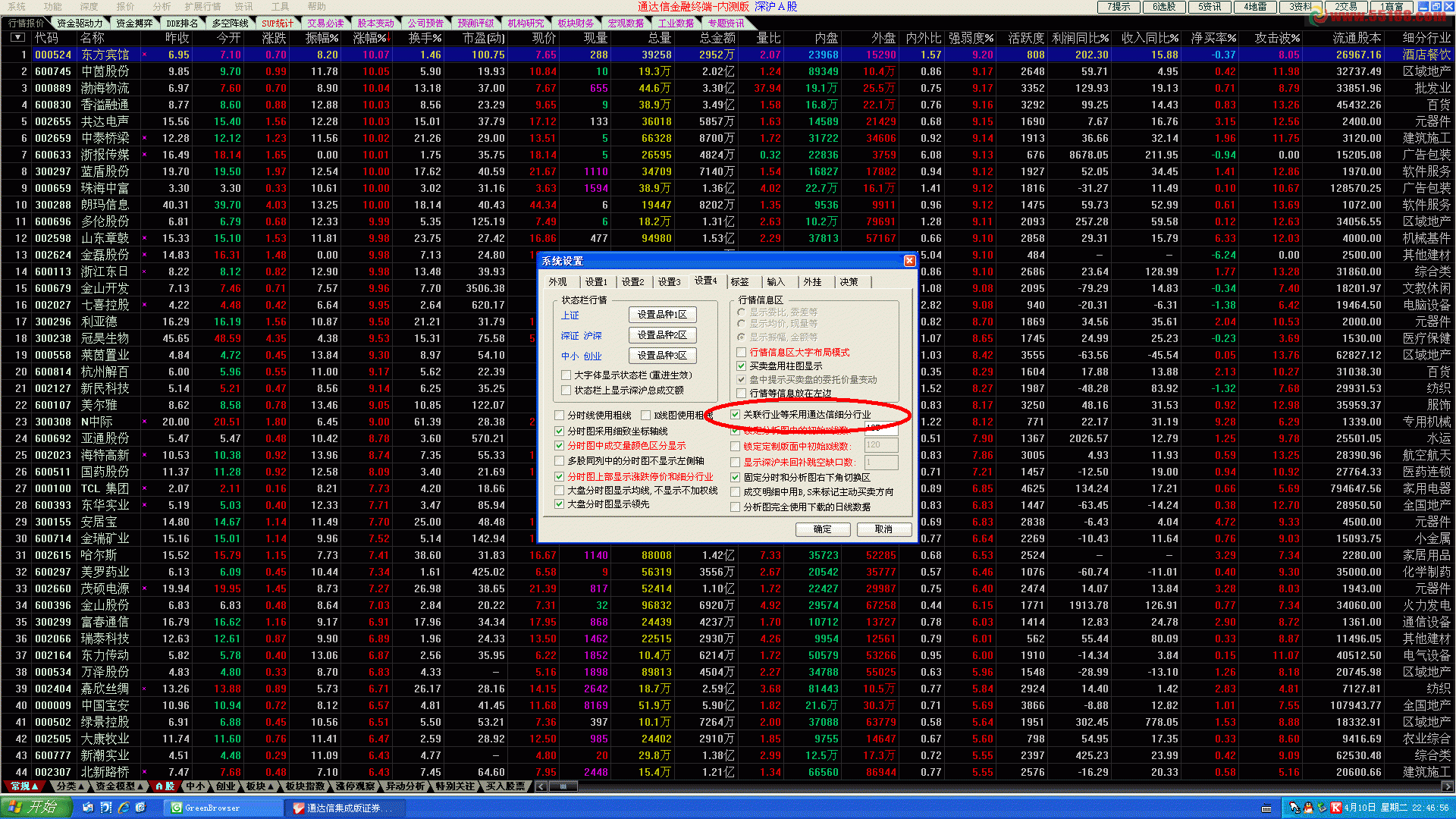Check 分析图完全使用下载的日线数据
Image resolution: width=1456 pixels, height=819 pixels.
pos(736,507)
